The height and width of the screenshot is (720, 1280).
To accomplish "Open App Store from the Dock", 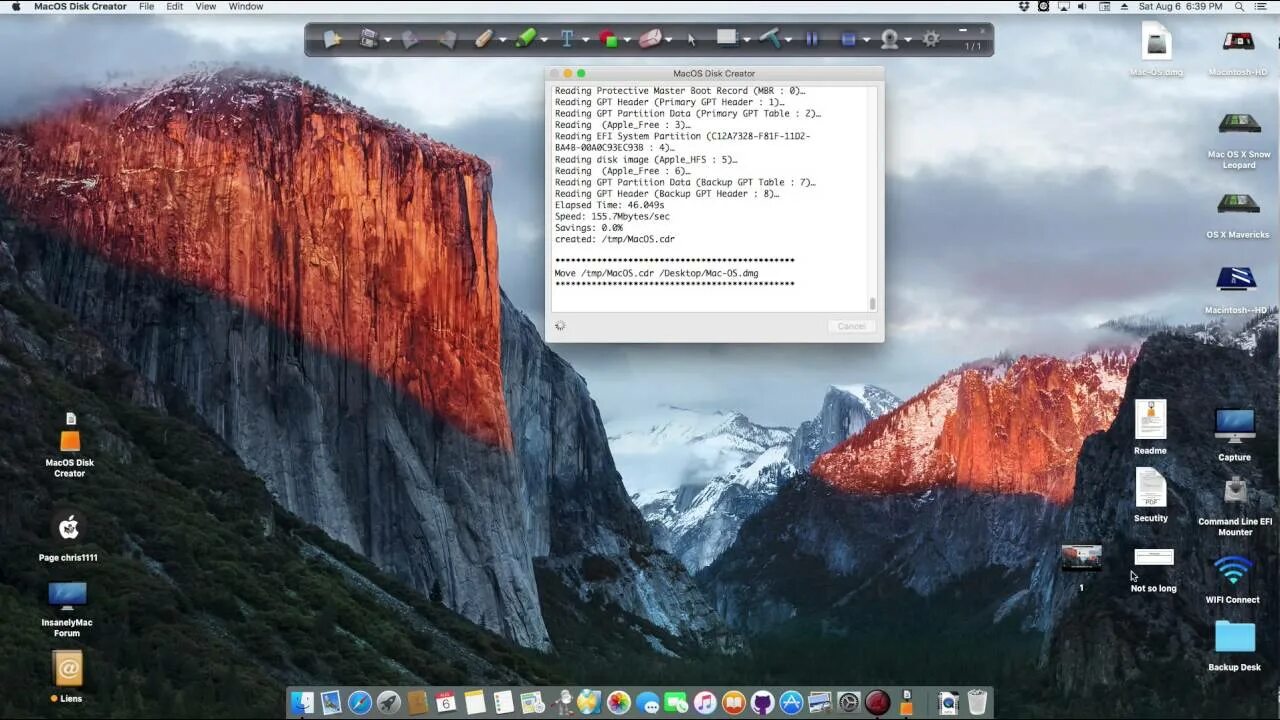I will pyautogui.click(x=791, y=702).
